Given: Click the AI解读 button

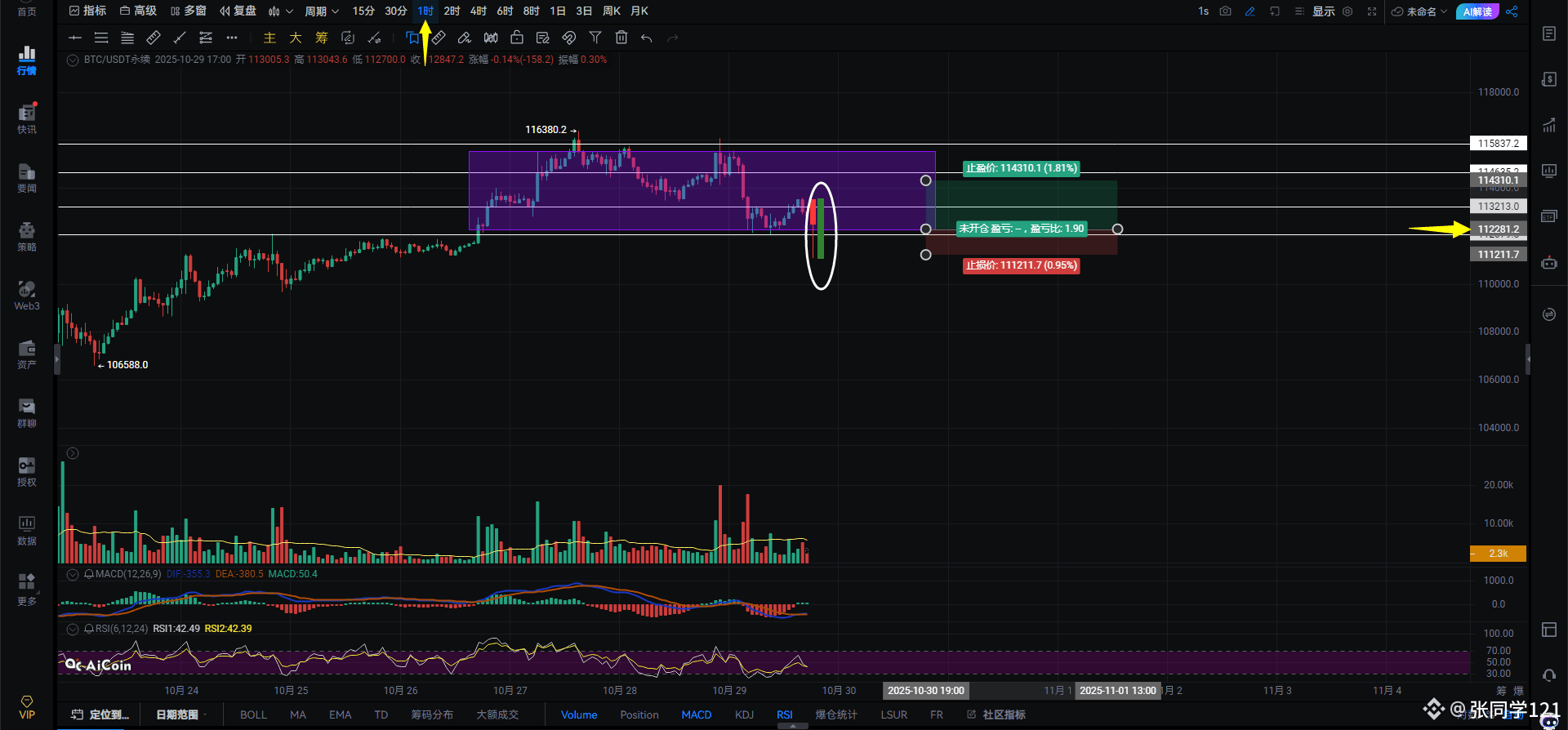Looking at the screenshot, I should (1477, 11).
